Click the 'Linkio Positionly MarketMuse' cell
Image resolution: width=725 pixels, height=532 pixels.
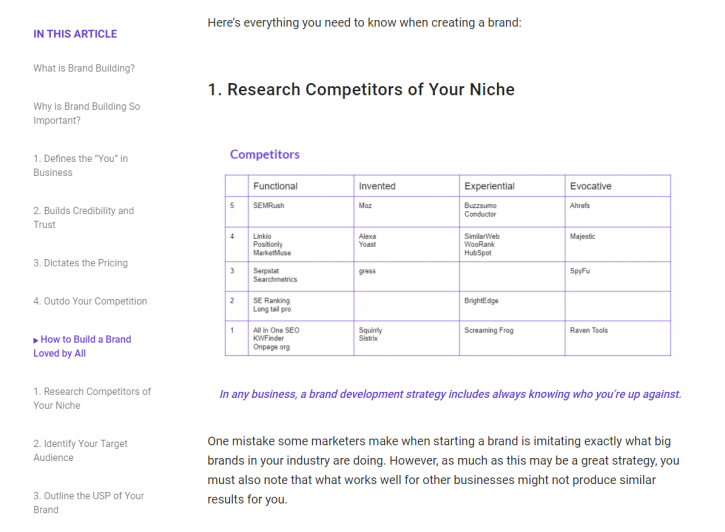point(301,245)
